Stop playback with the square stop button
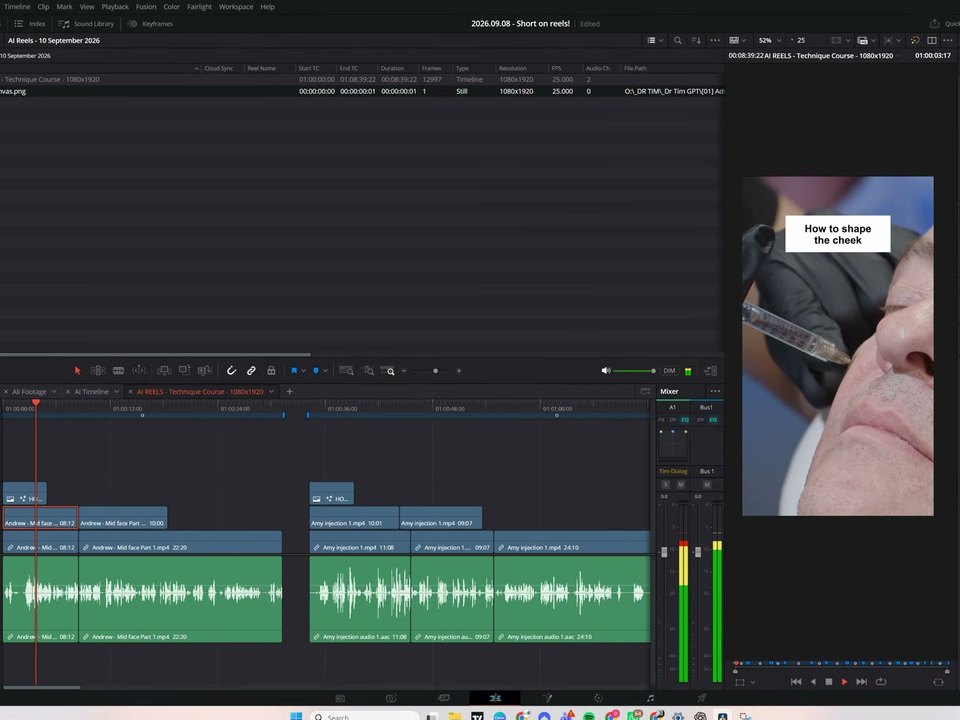 click(828, 681)
